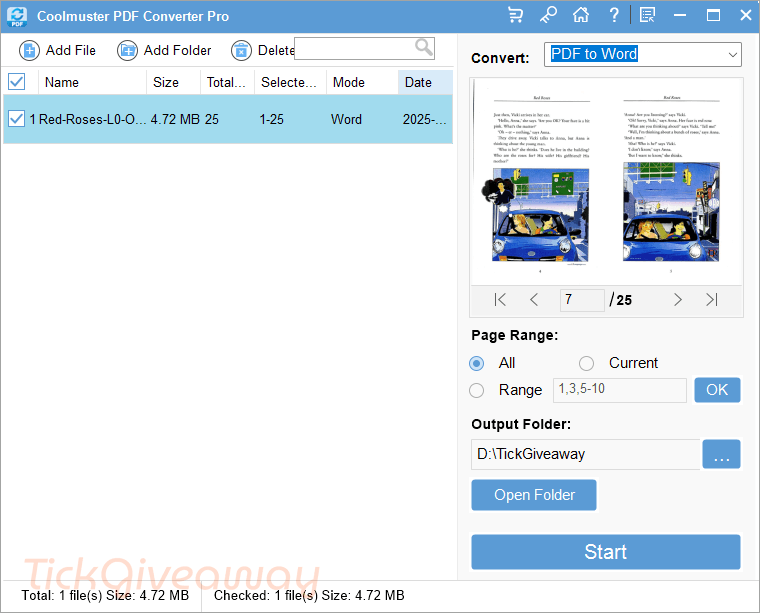Go to next preview page

678,299
